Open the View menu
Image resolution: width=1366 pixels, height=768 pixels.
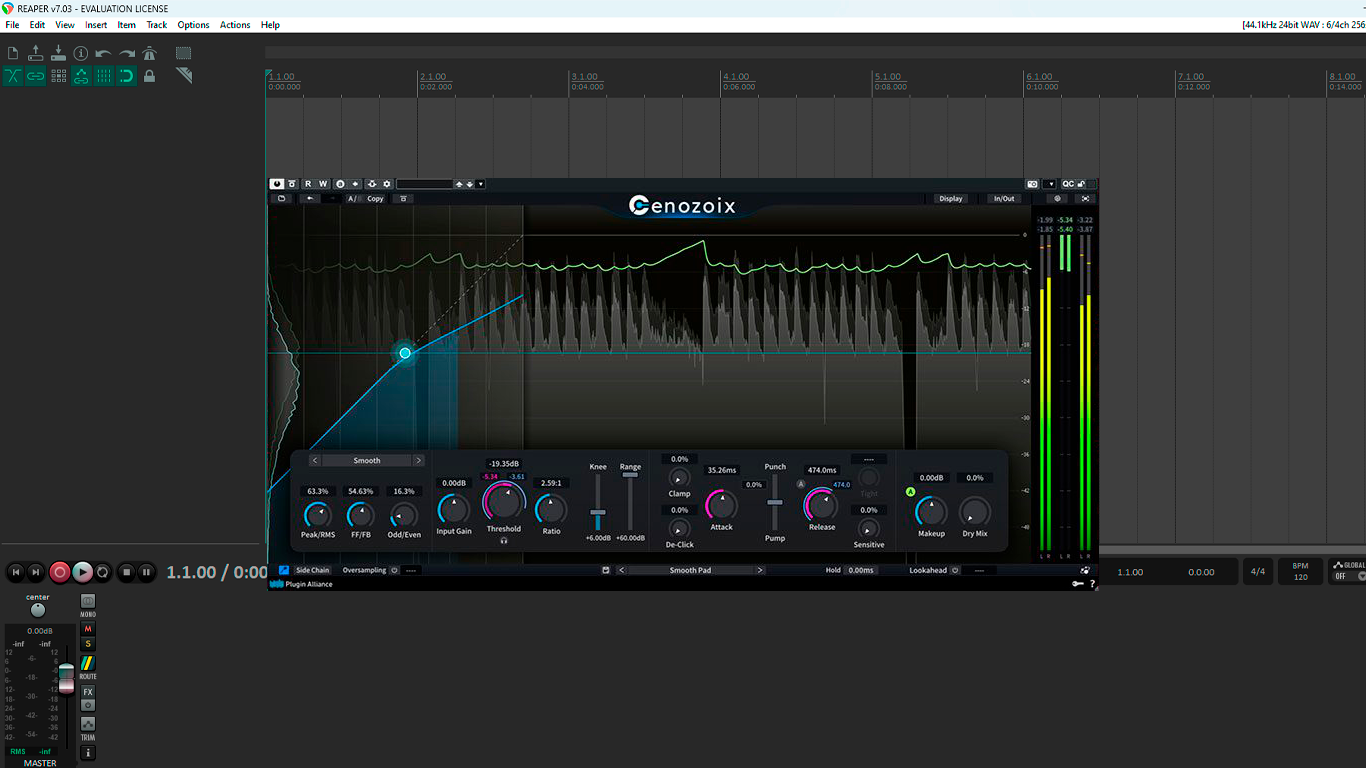pos(65,25)
